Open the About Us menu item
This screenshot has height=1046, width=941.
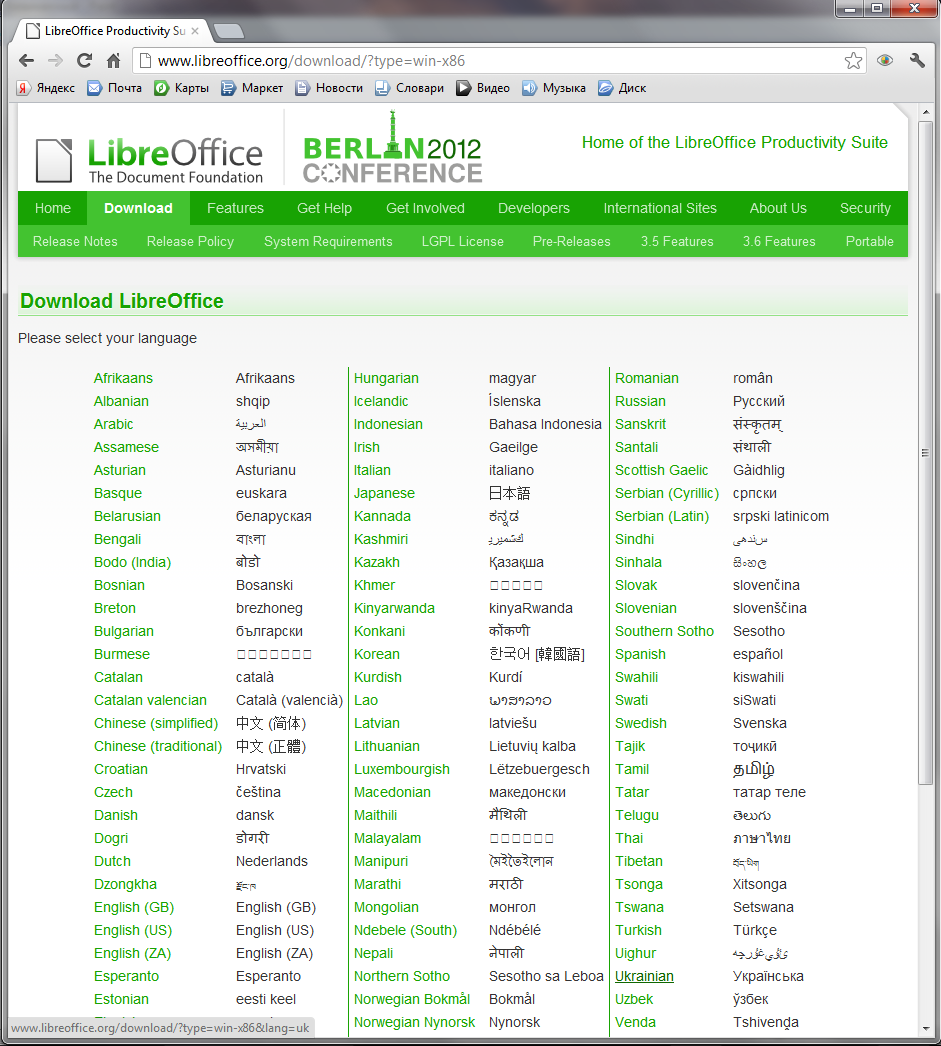[x=778, y=208]
